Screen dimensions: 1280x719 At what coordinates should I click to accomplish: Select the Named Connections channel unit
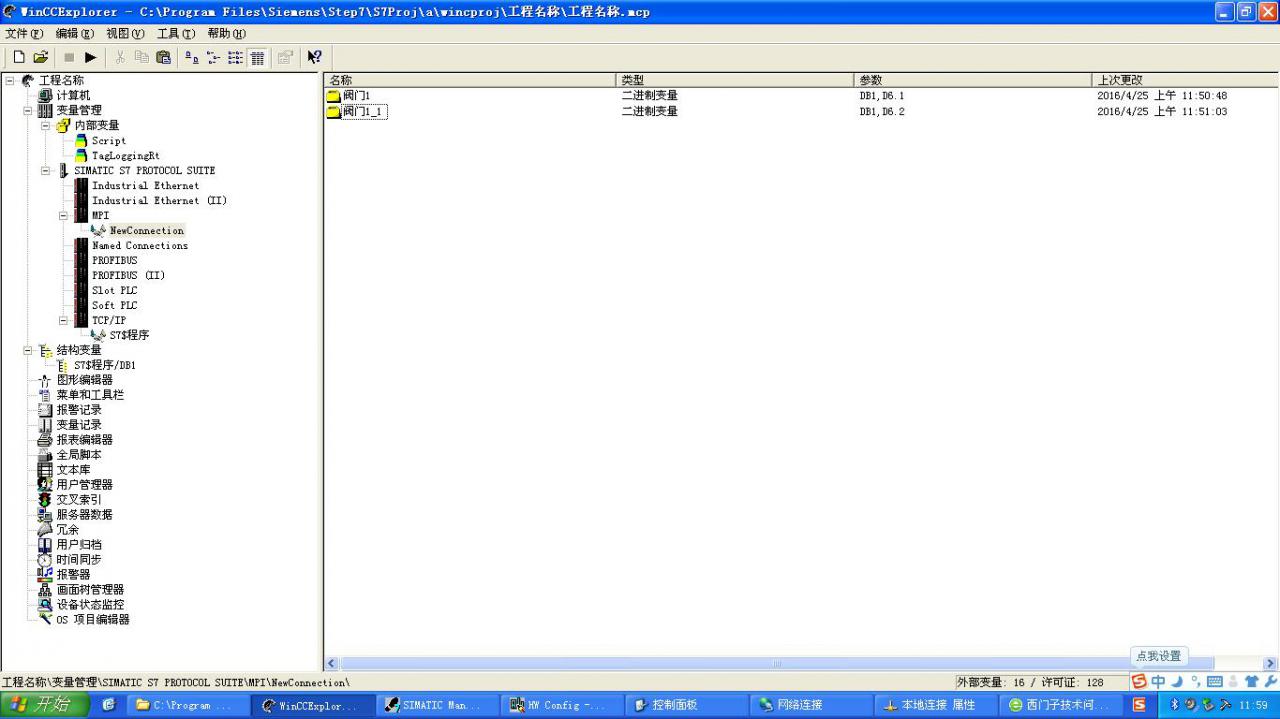pos(140,245)
